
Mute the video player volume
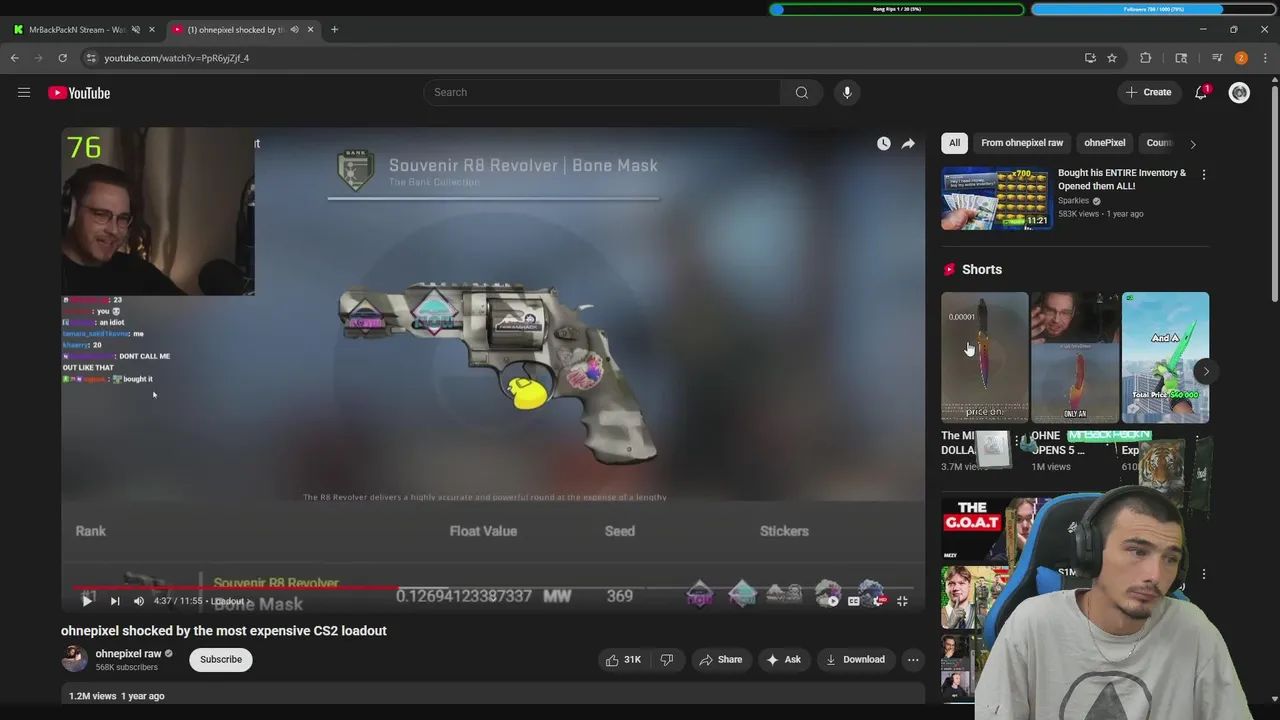pos(139,601)
